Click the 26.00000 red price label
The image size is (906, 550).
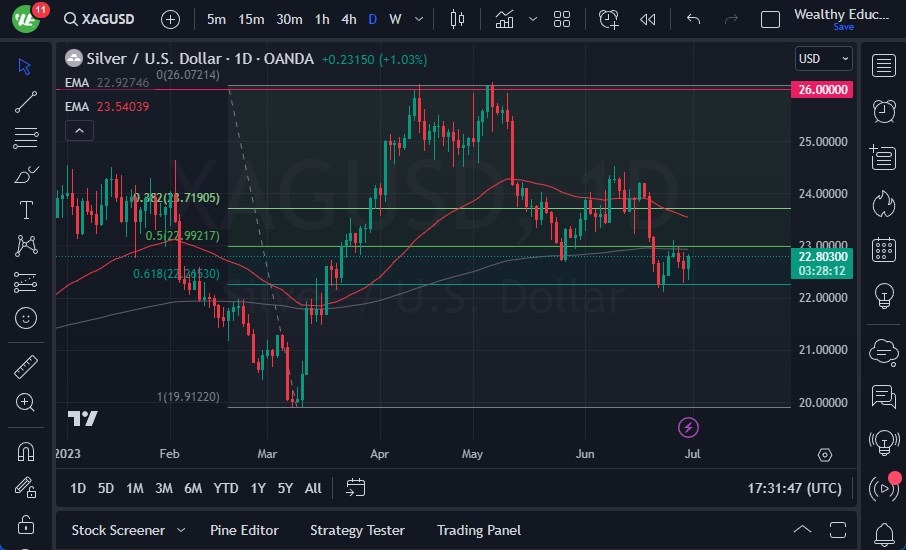[824, 89]
